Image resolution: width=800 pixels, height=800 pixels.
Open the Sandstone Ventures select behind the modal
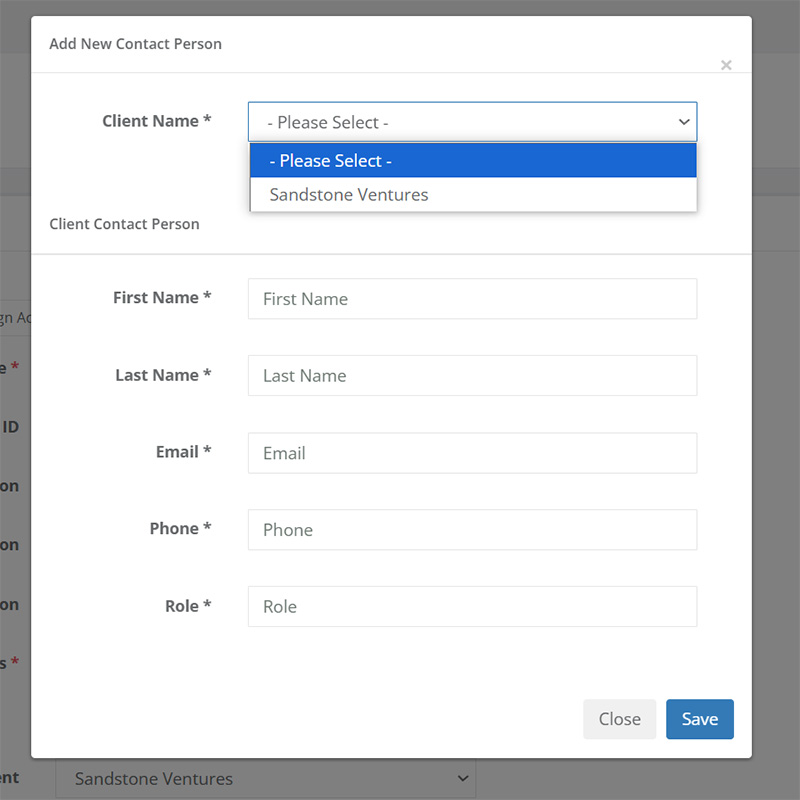(265, 778)
